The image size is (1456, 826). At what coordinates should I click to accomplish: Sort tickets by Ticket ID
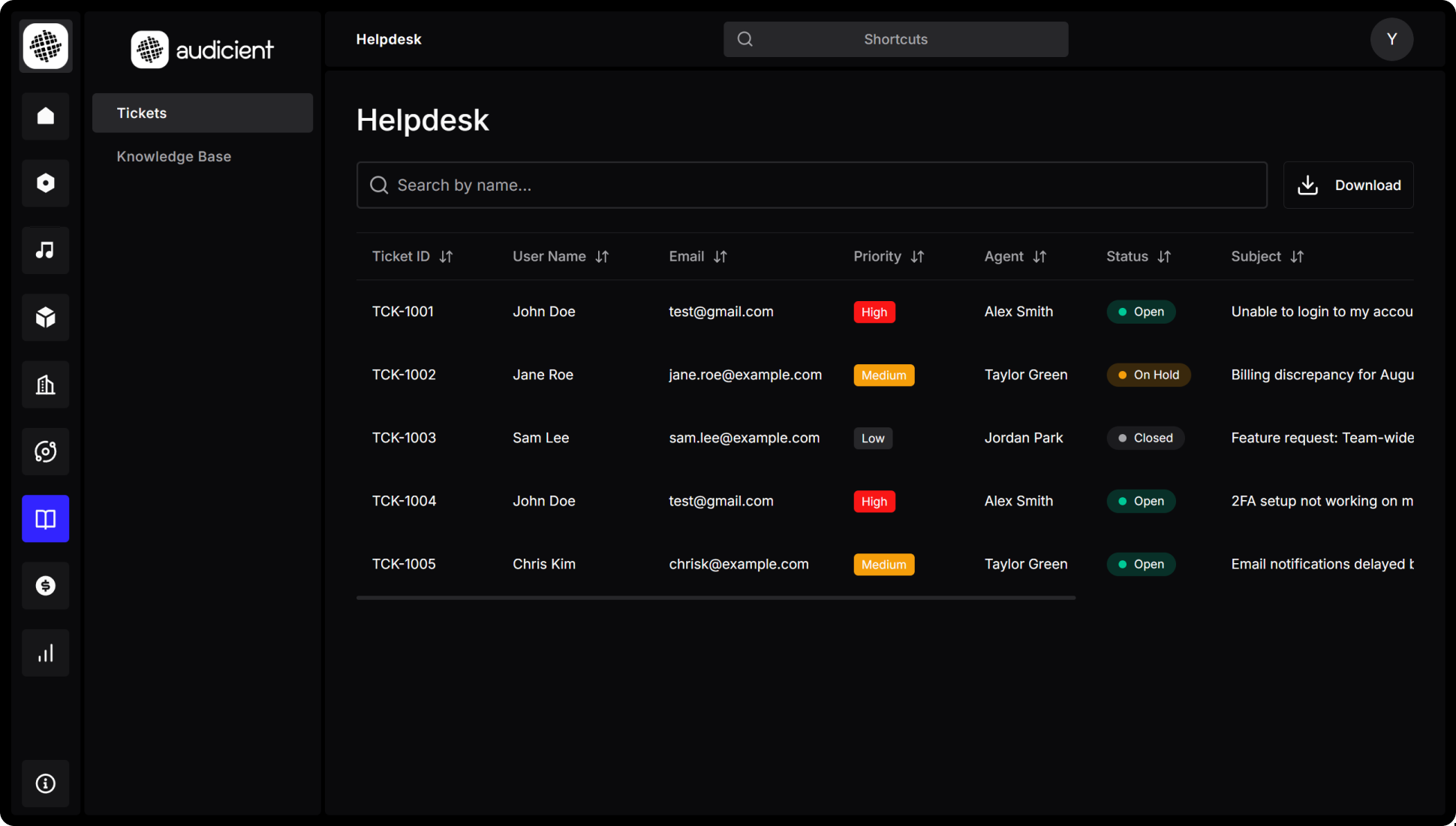click(412, 256)
